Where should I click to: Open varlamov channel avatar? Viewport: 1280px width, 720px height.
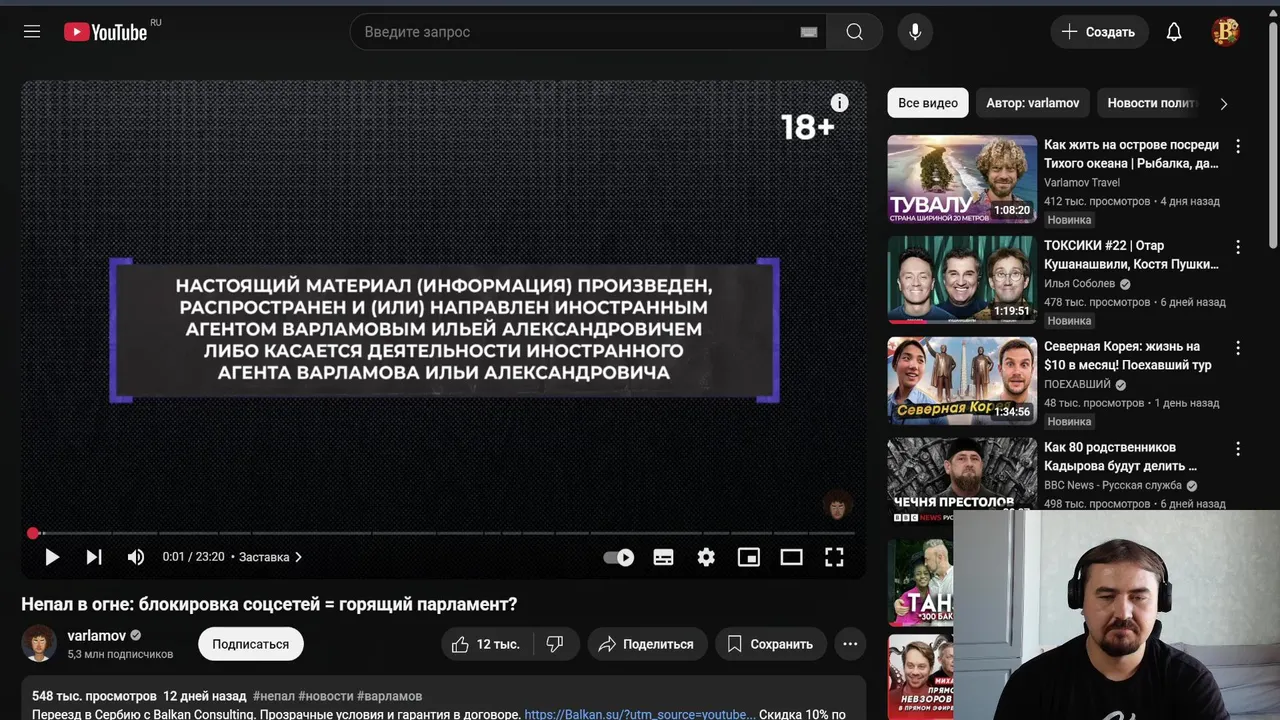pyautogui.click(x=39, y=643)
